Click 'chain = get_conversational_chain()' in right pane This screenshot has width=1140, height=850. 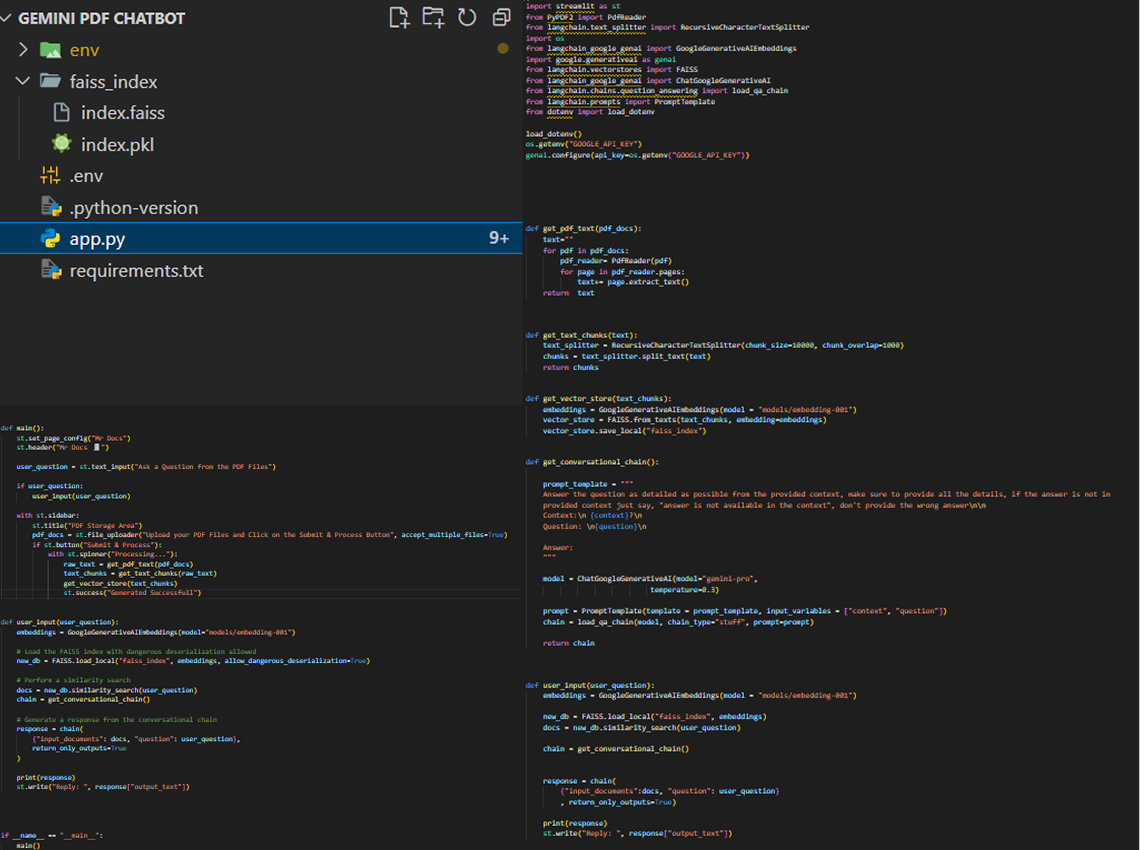pyautogui.click(x=616, y=748)
